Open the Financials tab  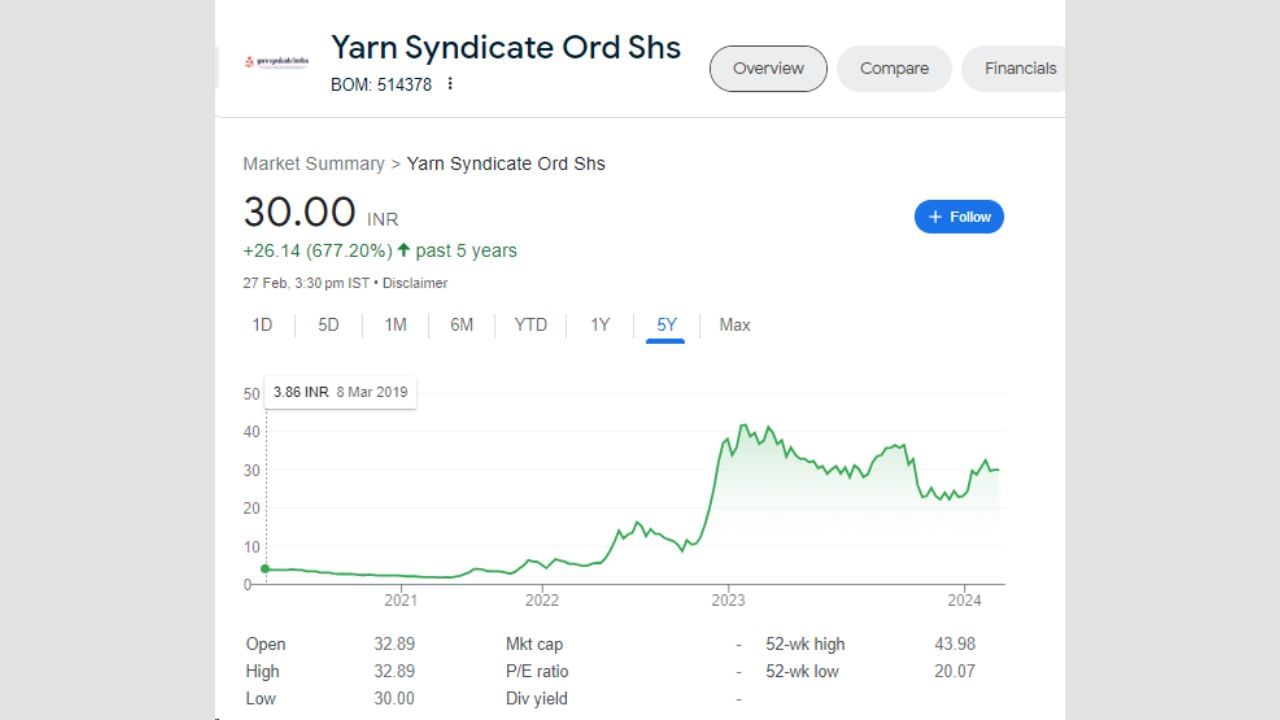point(1019,68)
